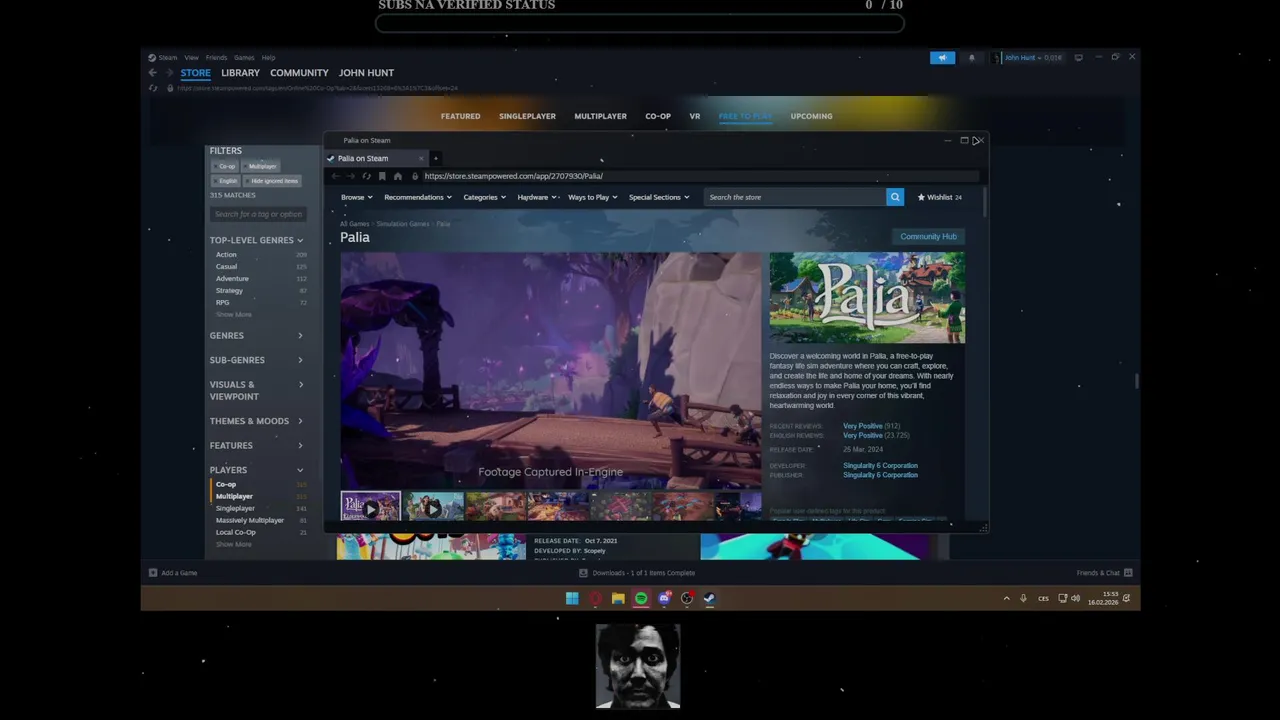The width and height of the screenshot is (1280, 720).
Task: Select the SINGLEPLAYER category tab
Action: [527, 116]
